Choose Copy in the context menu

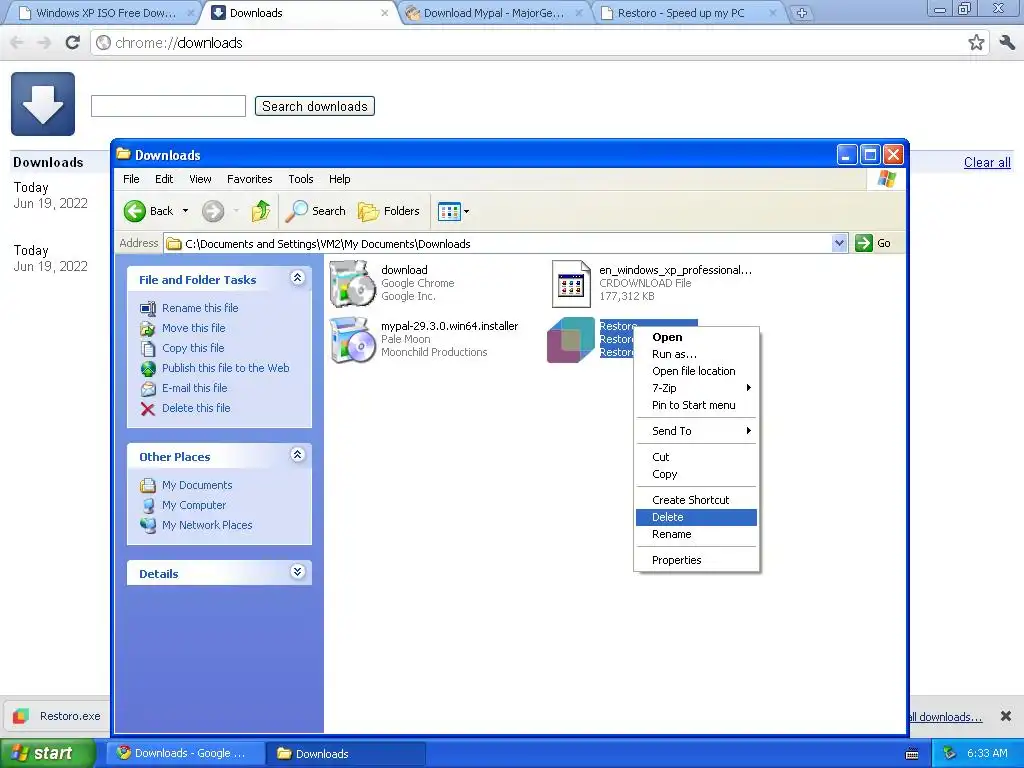point(696,474)
